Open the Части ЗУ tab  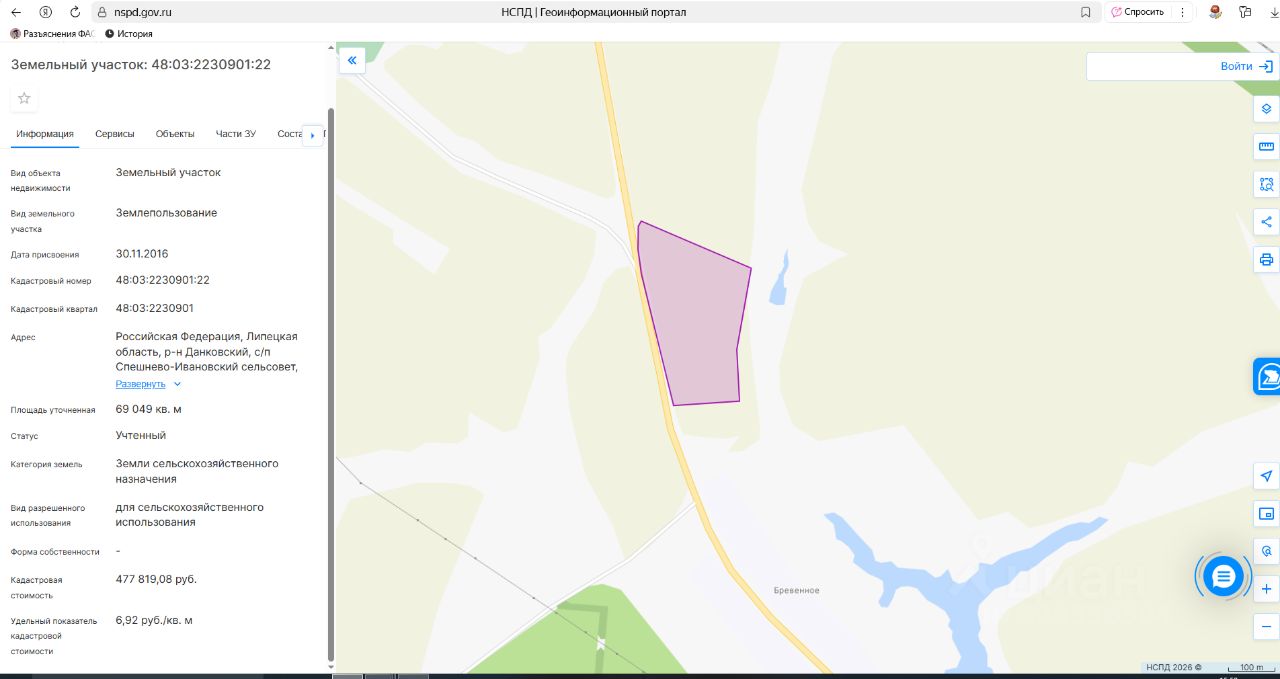pos(236,134)
